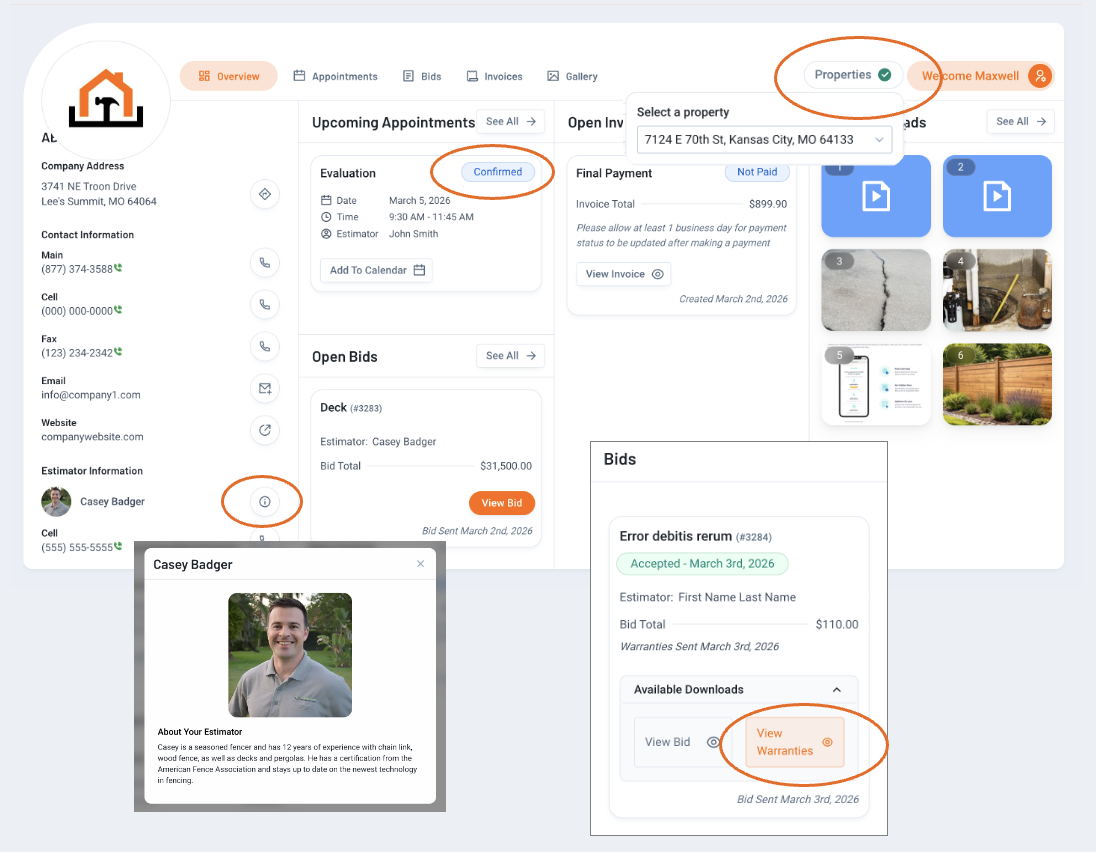This screenshot has height=852, width=1096.
Task: Click the estimator name John Smith
Action: click(x=414, y=234)
